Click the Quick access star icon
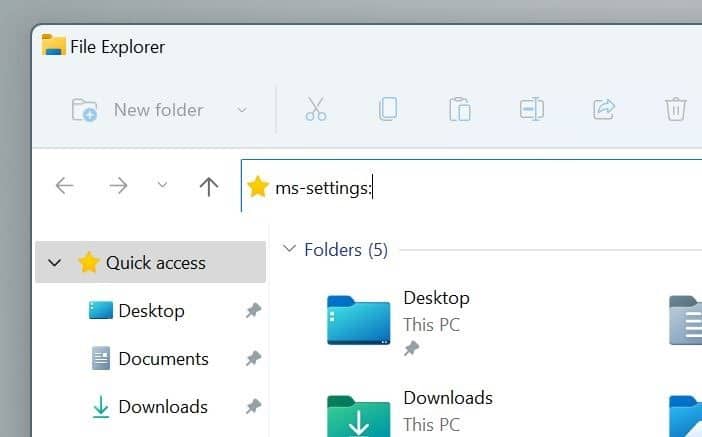 (x=89, y=262)
